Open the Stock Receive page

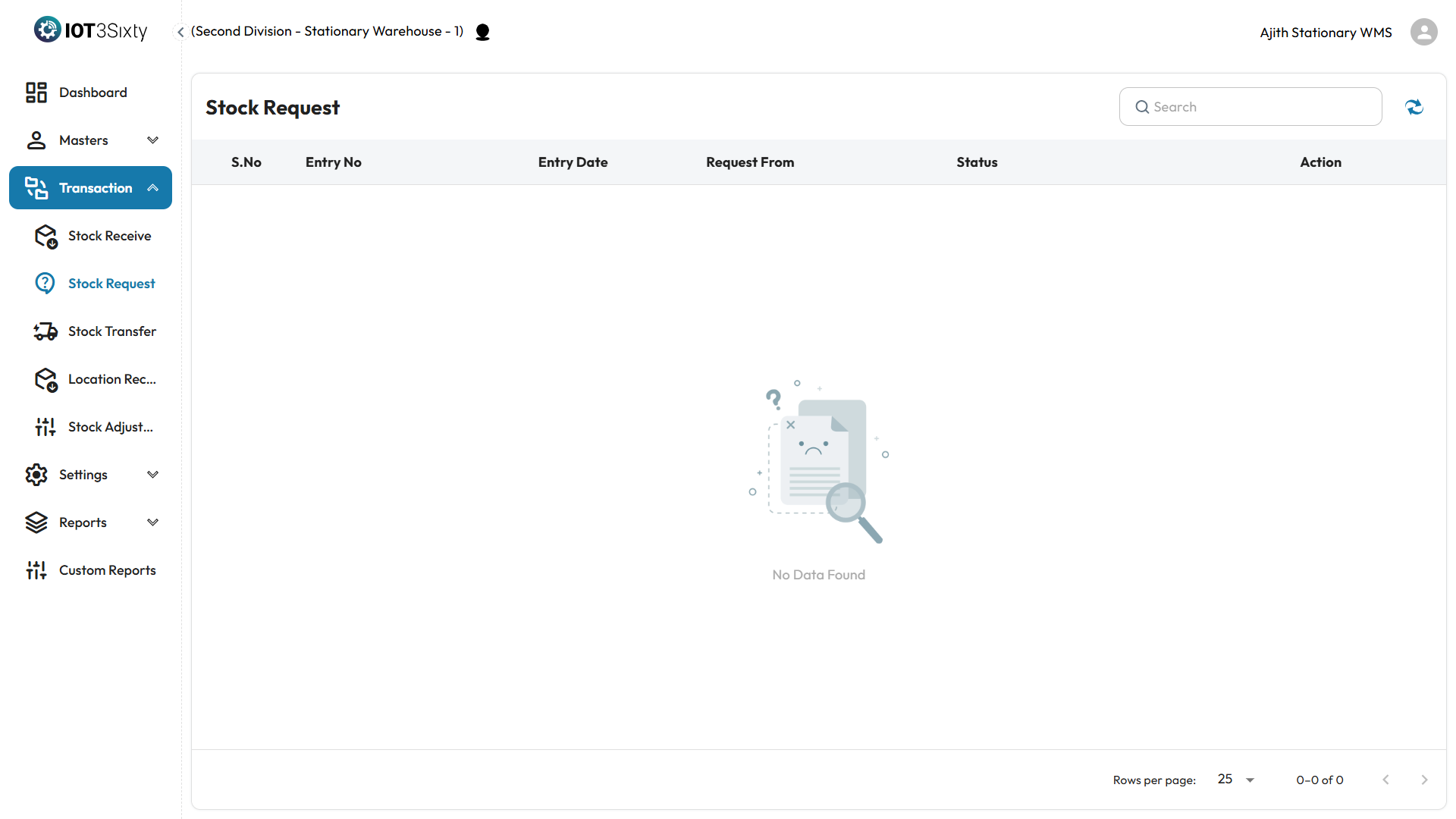(x=109, y=236)
